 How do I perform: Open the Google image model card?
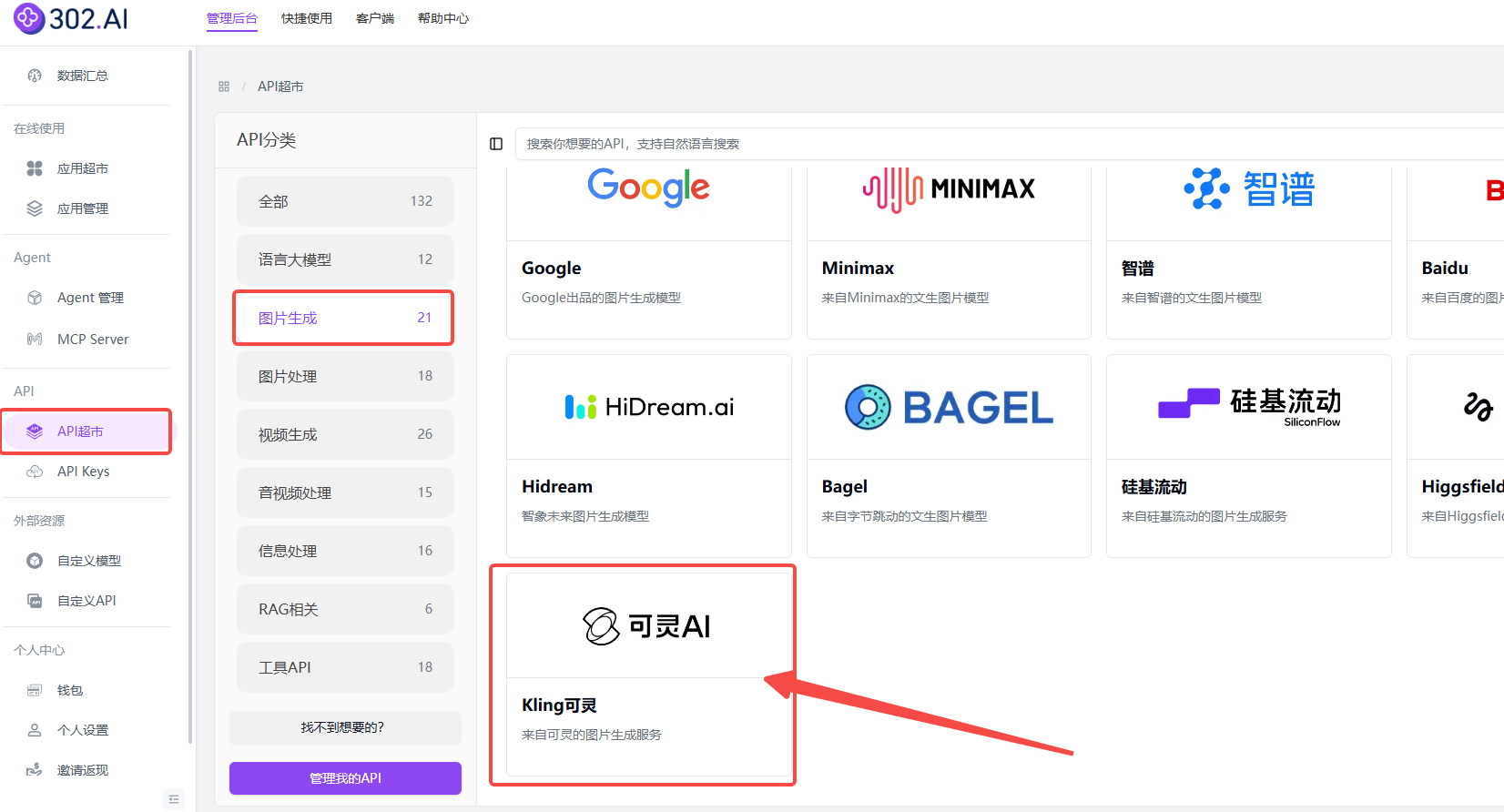(x=649, y=253)
